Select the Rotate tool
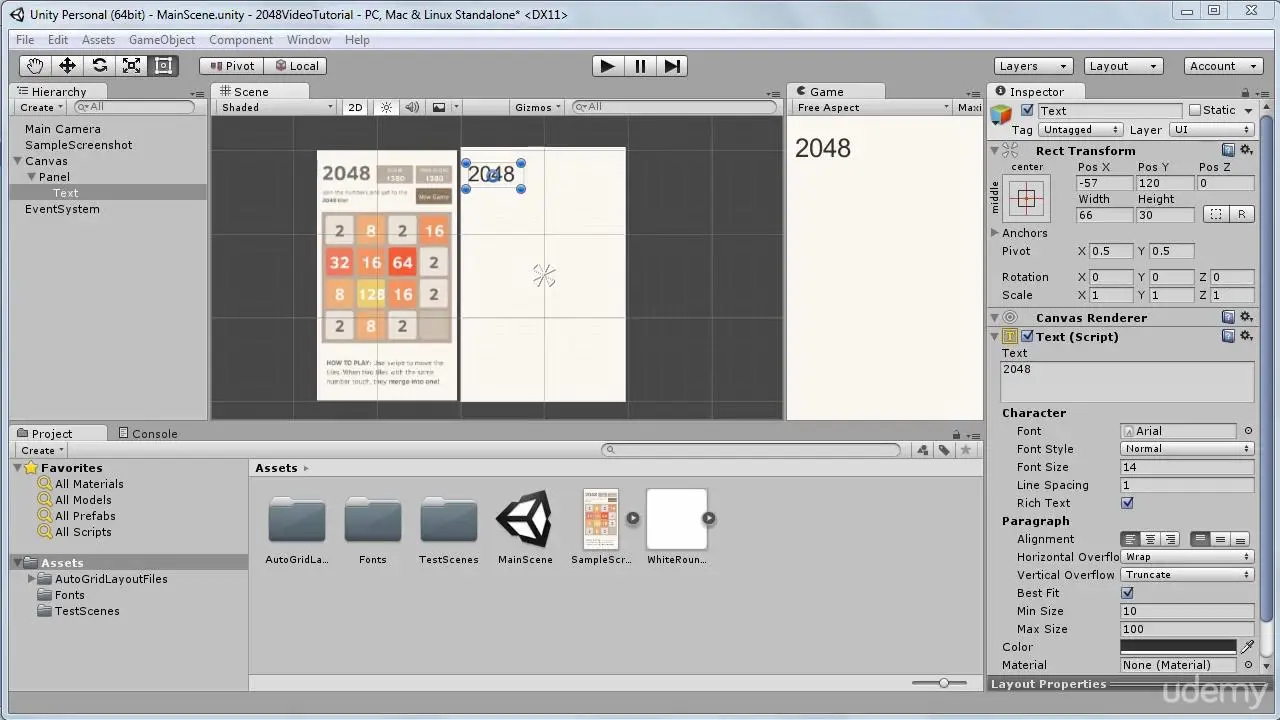The width and height of the screenshot is (1280, 720). [99, 66]
